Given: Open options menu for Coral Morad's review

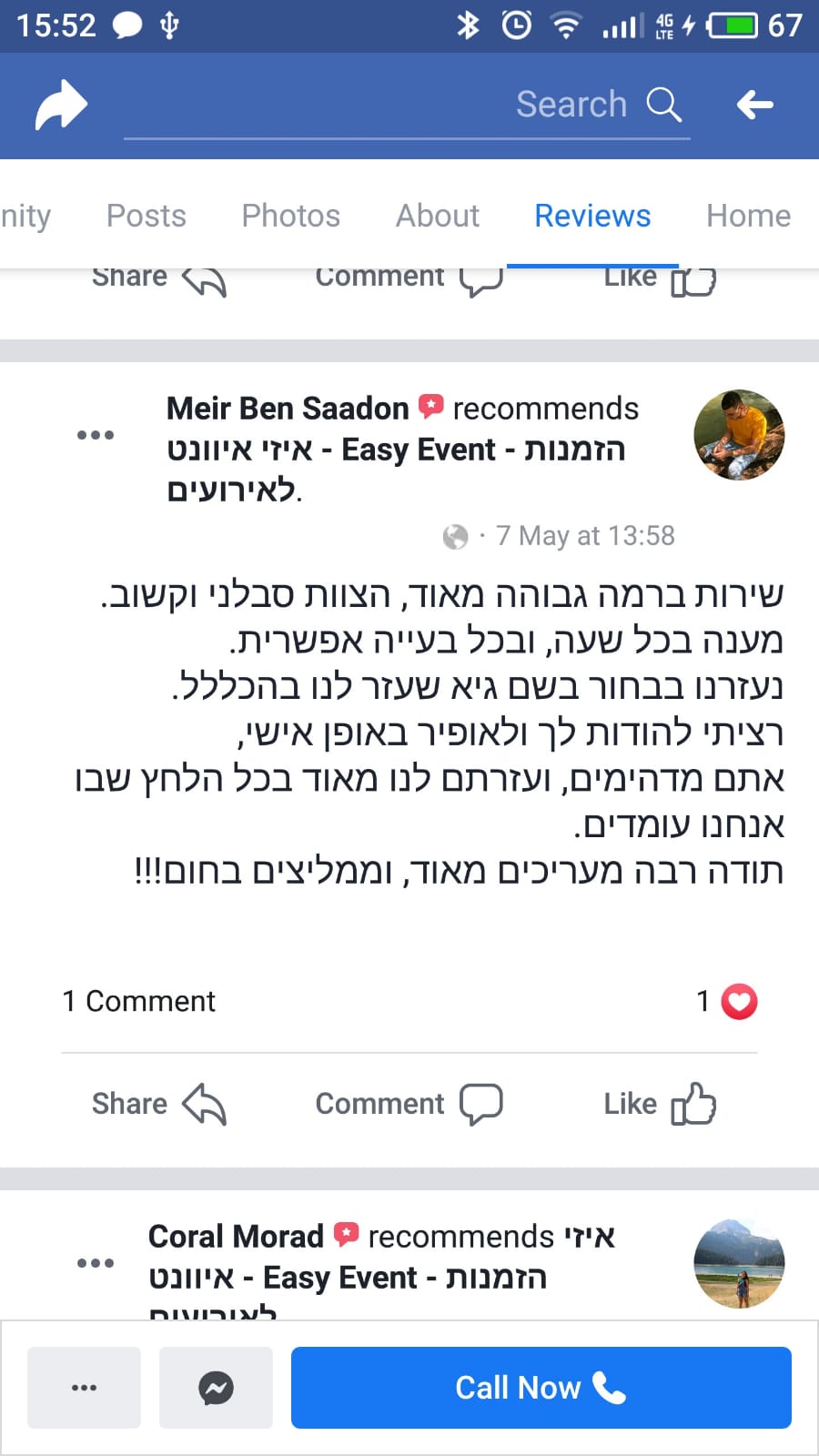Looking at the screenshot, I should click(x=96, y=1263).
